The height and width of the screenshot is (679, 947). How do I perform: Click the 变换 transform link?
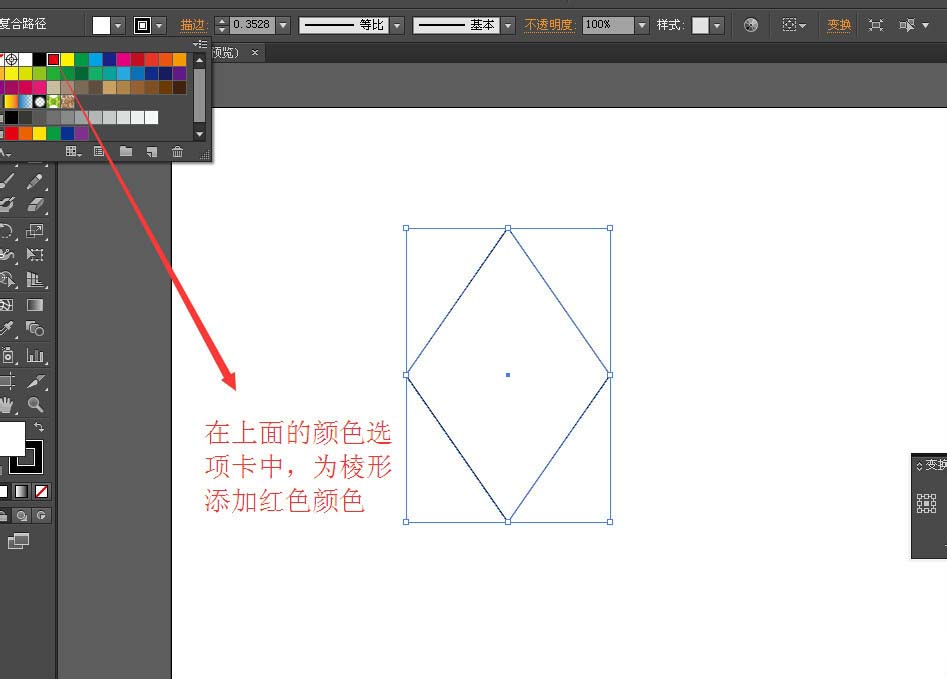click(x=839, y=24)
